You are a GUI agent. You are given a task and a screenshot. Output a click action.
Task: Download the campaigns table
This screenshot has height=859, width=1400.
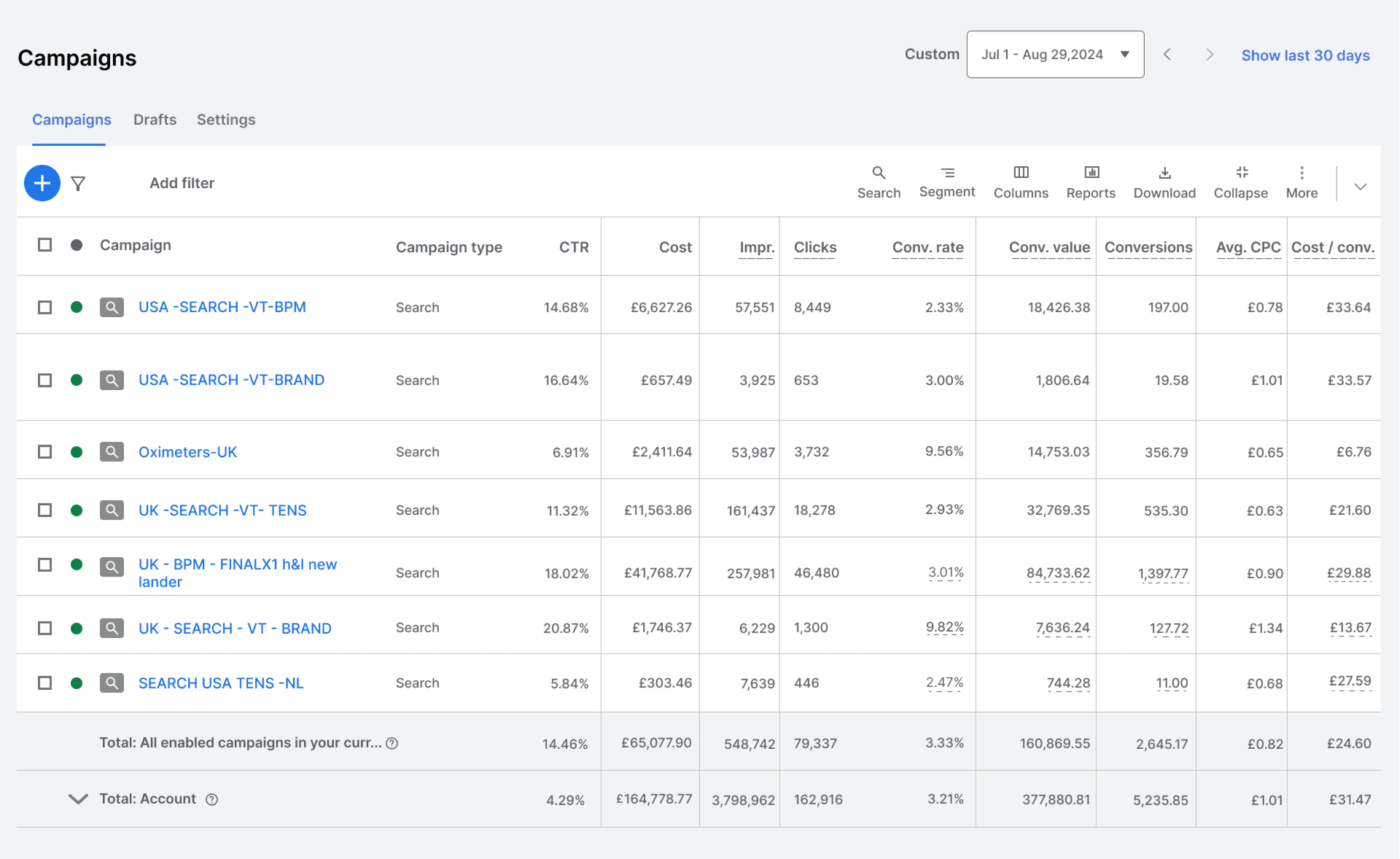tap(1164, 182)
